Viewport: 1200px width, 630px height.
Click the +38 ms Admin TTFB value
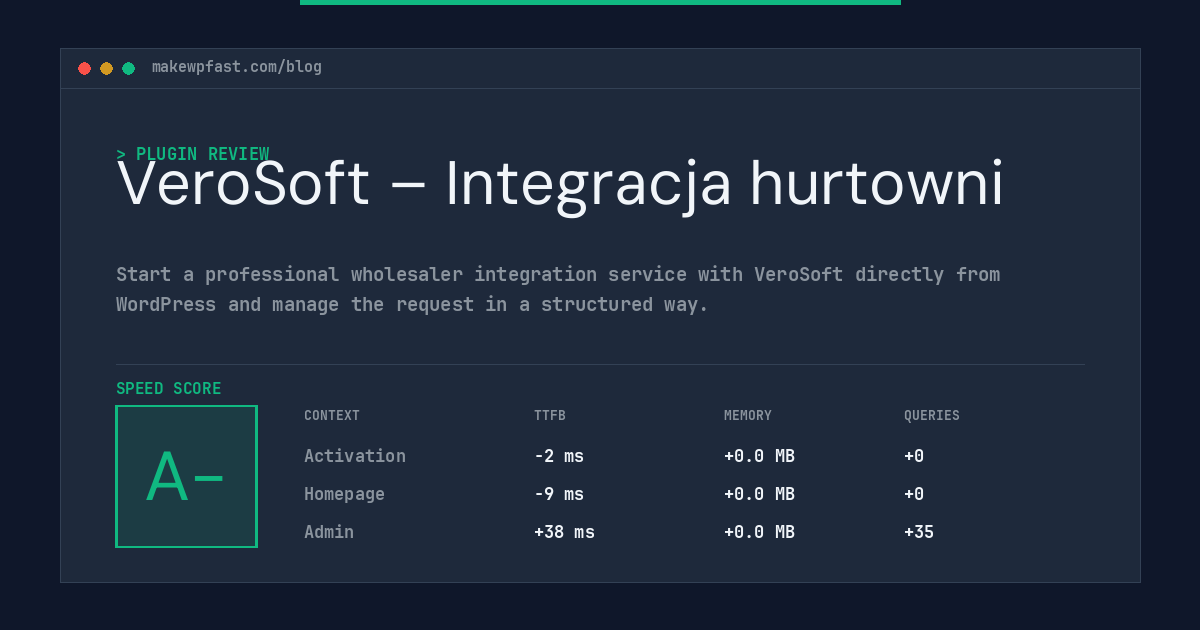click(x=564, y=532)
